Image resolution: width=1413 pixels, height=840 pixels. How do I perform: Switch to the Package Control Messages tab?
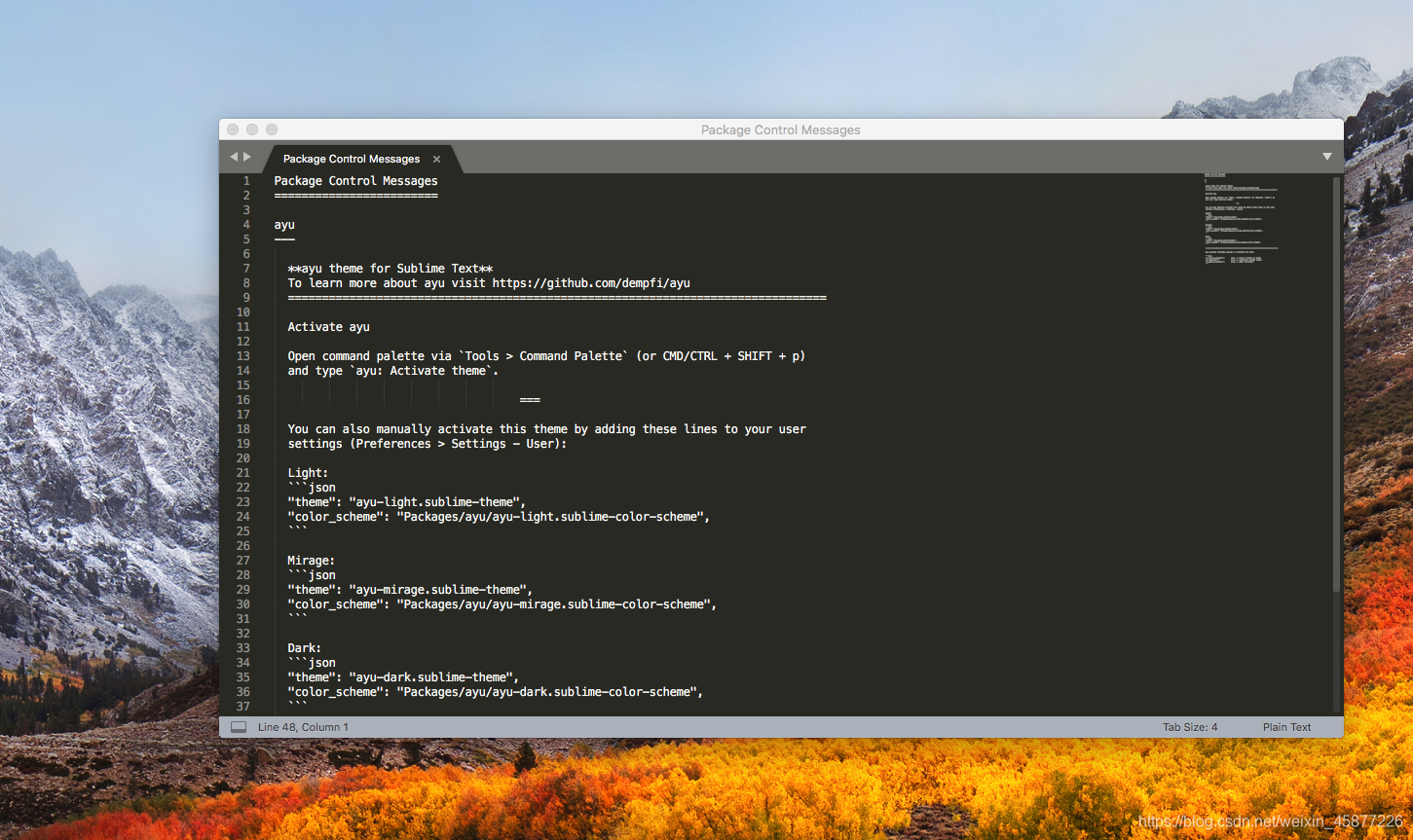click(x=352, y=159)
